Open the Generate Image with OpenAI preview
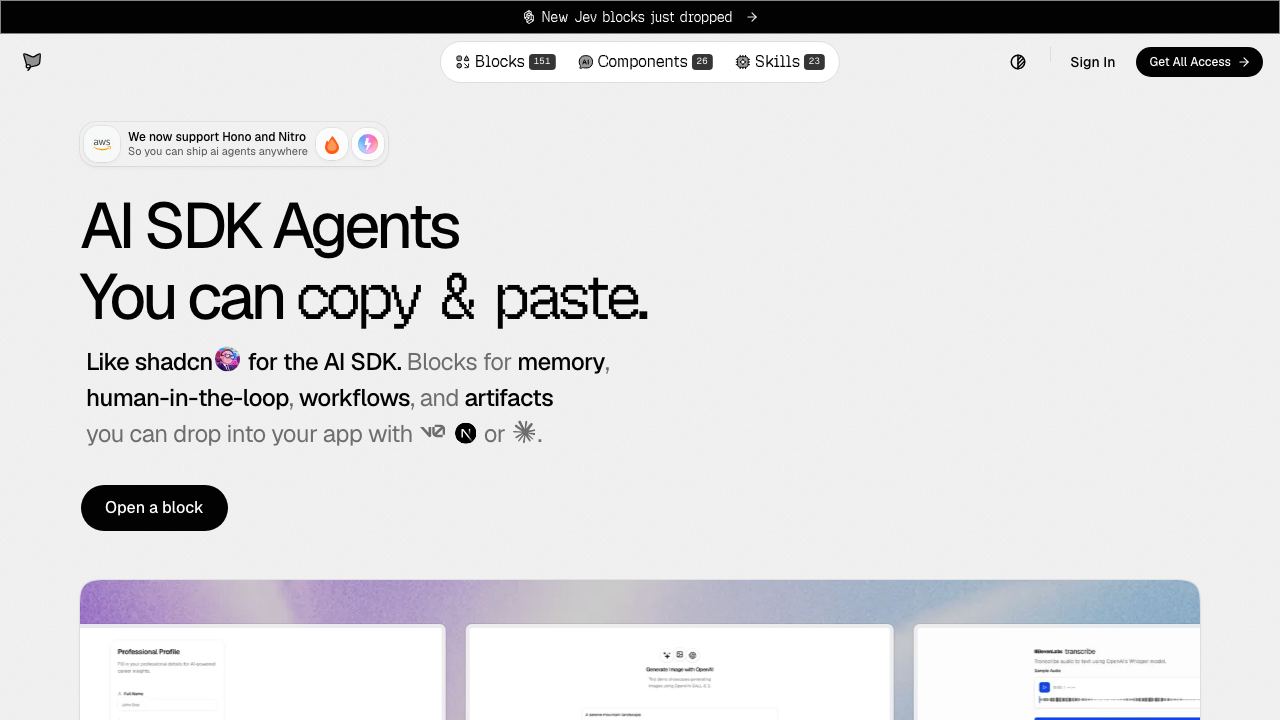Image resolution: width=1280 pixels, height=720 pixels. (680, 672)
